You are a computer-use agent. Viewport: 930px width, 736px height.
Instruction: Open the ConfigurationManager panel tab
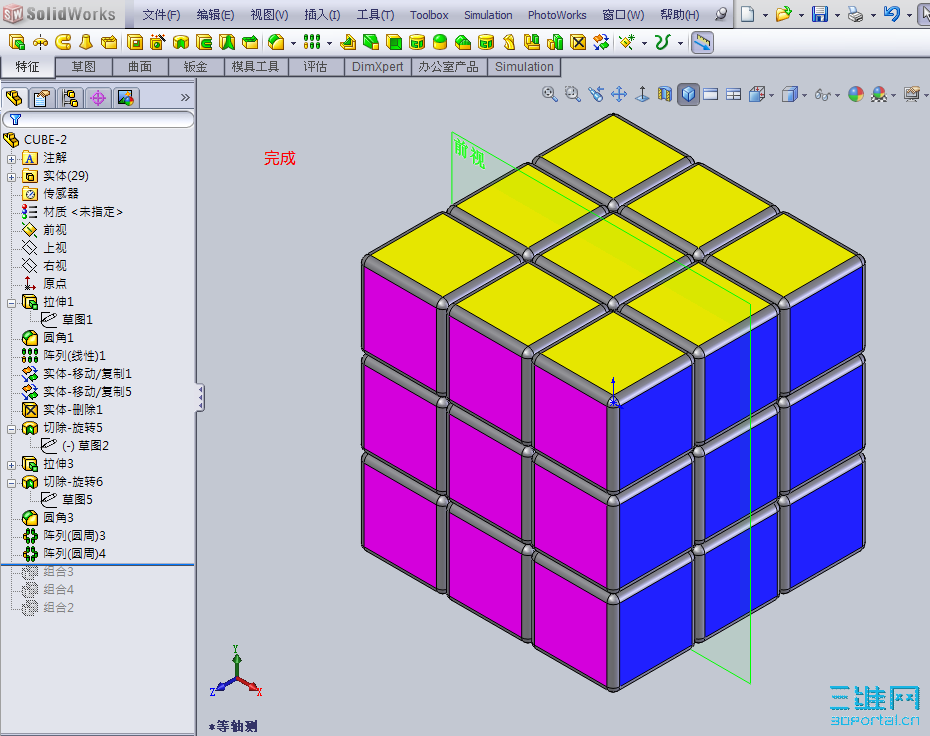[x=70, y=98]
